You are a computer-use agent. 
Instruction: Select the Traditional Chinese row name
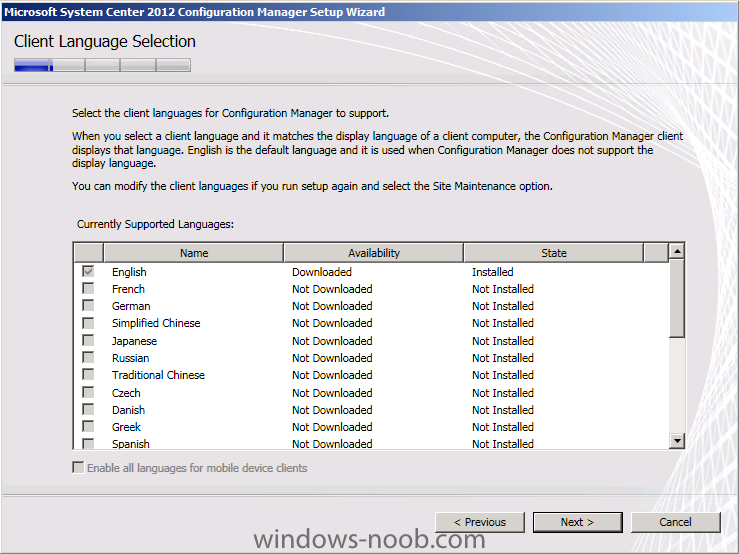[158, 375]
